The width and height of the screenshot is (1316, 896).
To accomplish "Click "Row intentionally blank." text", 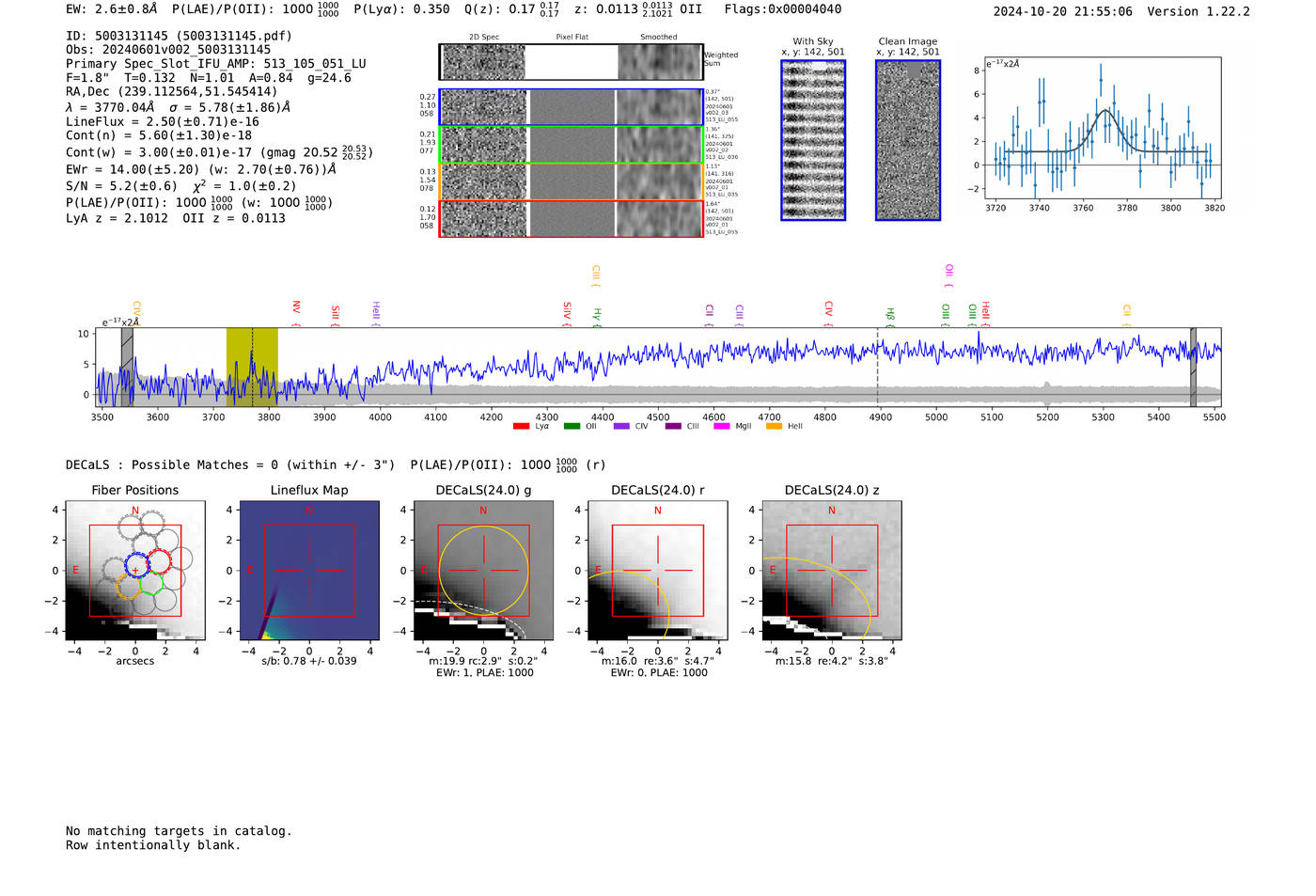I will point(153,845).
